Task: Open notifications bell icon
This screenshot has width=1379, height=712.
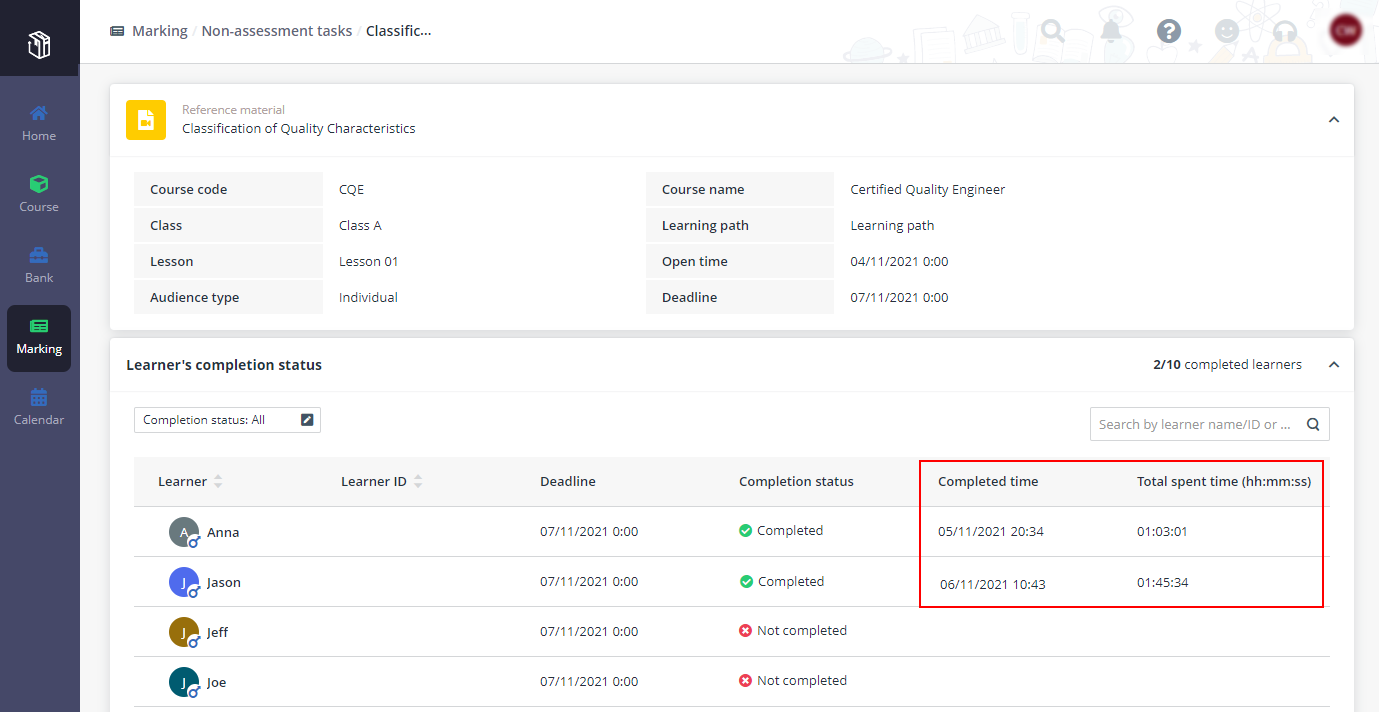Action: click(x=1111, y=31)
